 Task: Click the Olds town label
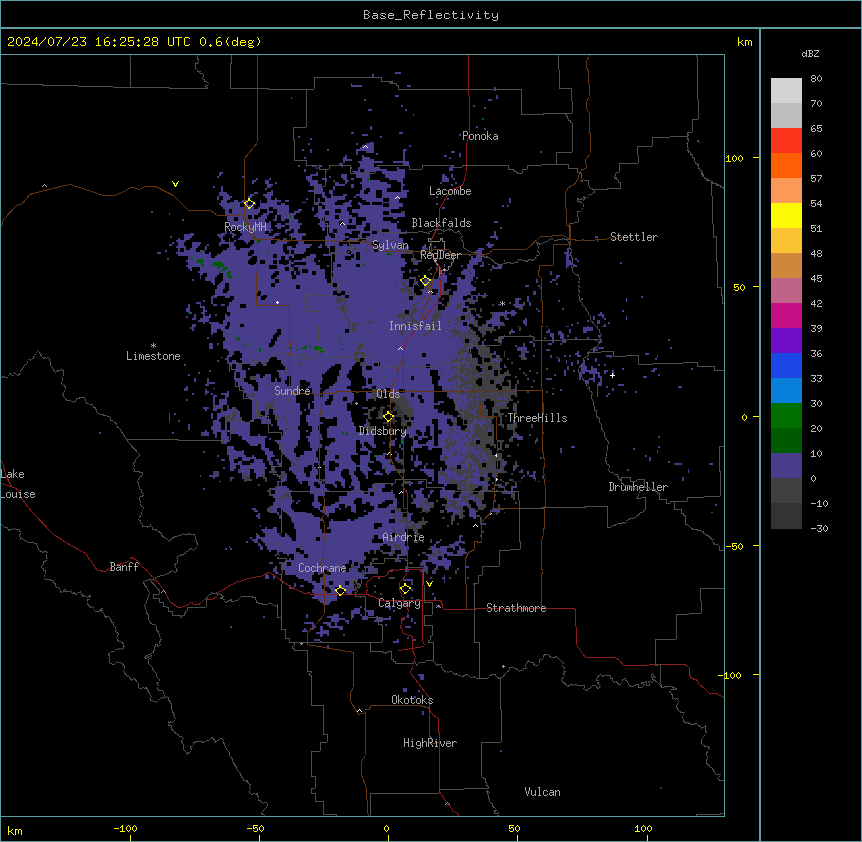click(x=388, y=394)
